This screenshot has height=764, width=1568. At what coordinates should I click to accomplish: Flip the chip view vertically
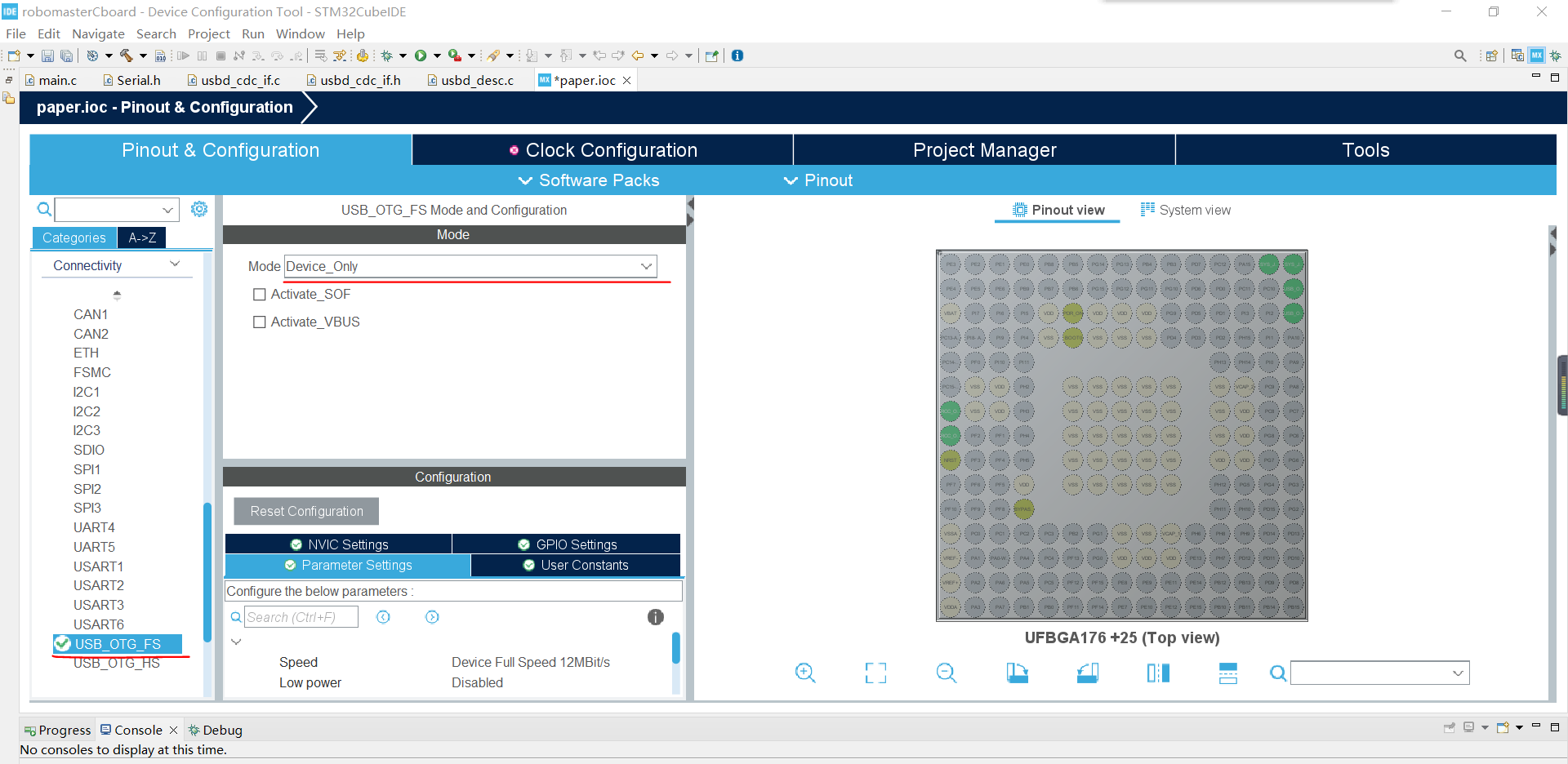point(1228,673)
